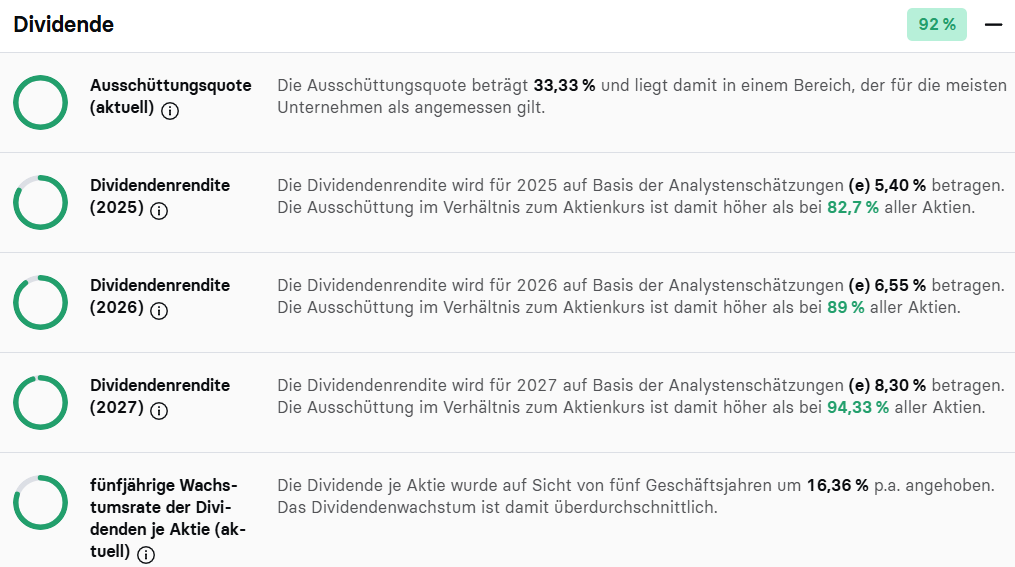The height and width of the screenshot is (567, 1015).
Task: Collapse the Dividende section with minus icon
Action: [x=994, y=25]
